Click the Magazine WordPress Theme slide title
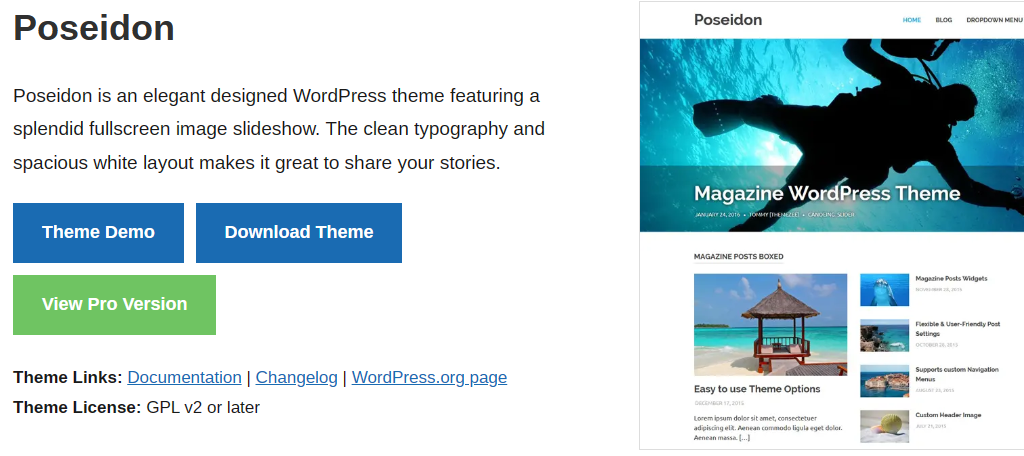 [827, 193]
